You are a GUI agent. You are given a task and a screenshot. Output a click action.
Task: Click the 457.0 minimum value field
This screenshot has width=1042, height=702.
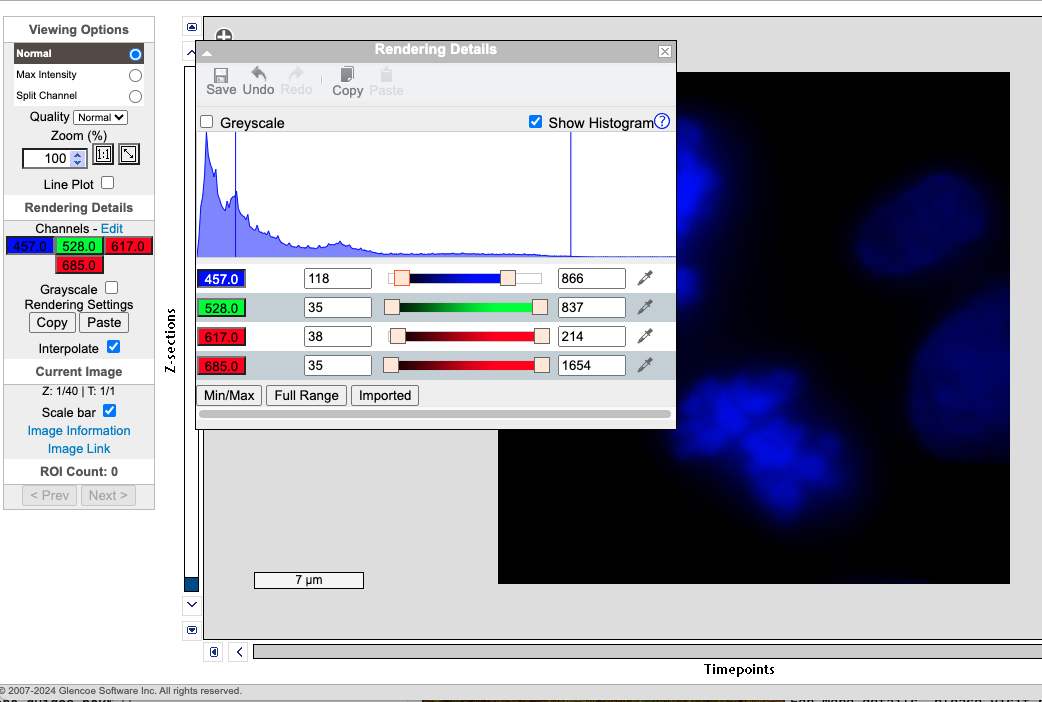tap(338, 279)
